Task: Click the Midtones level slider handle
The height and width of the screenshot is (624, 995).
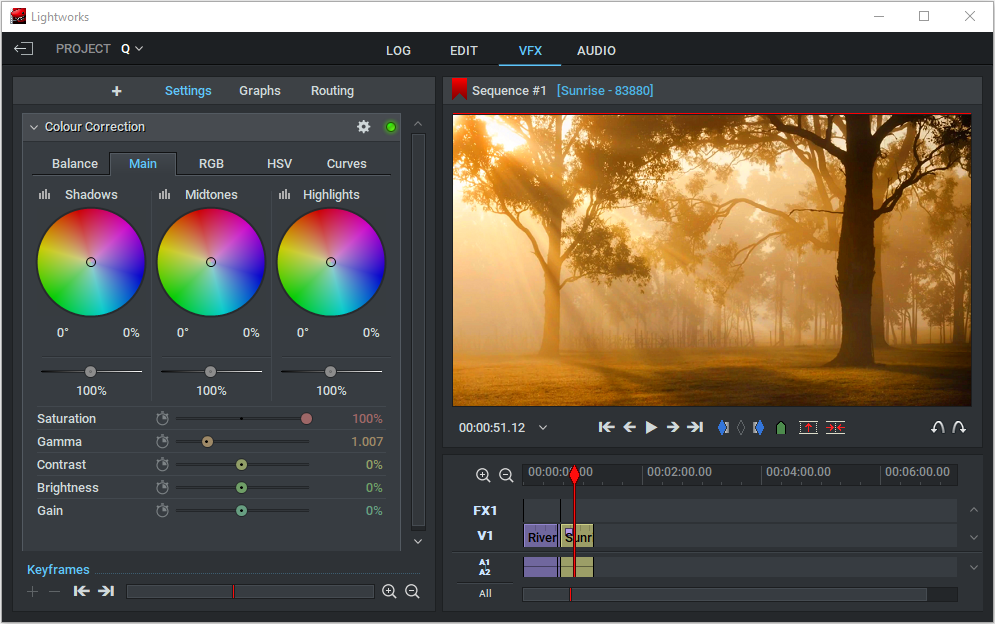Action: pyautogui.click(x=211, y=371)
